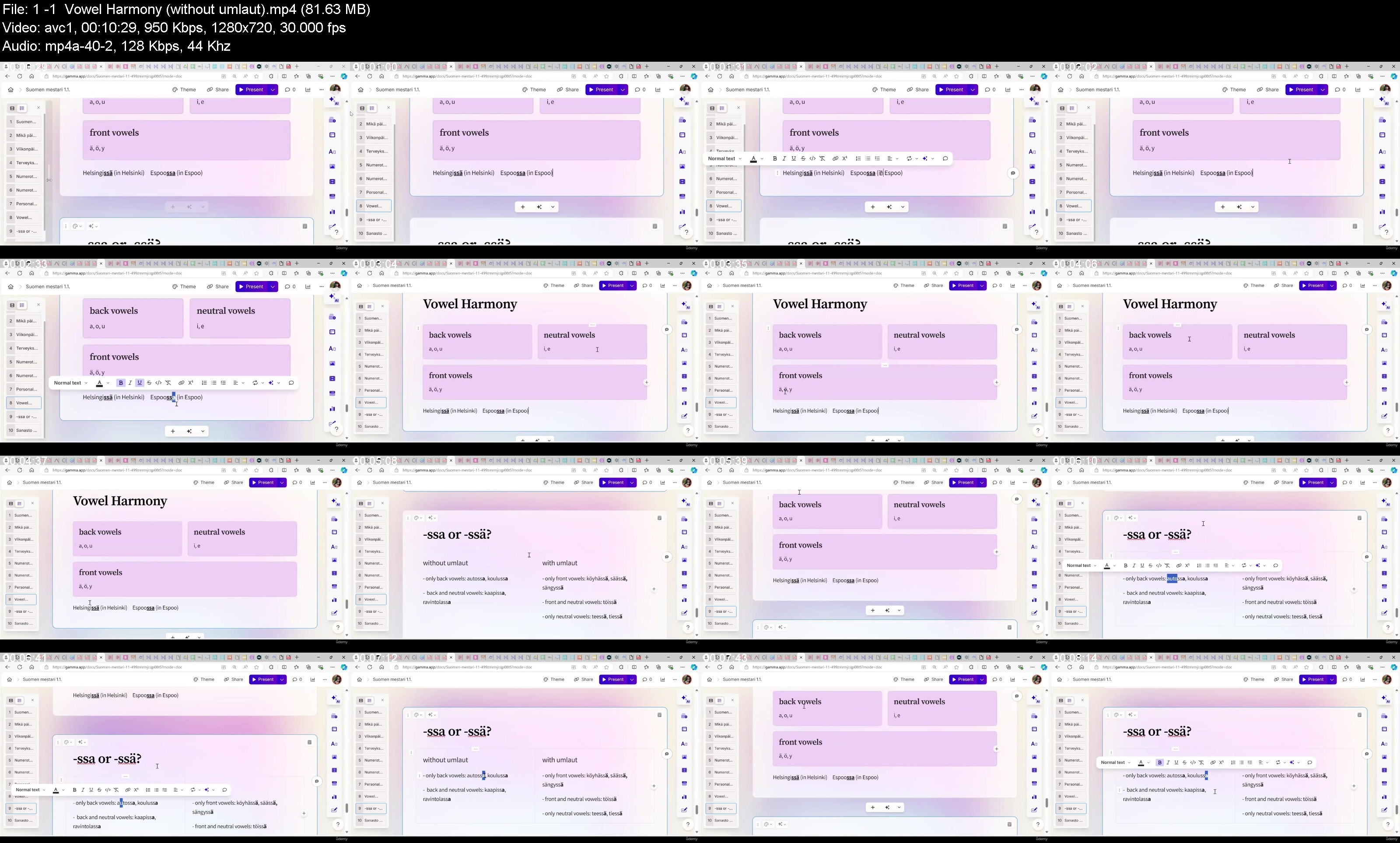Open the comments counter in the 00:05:08 frame header

tap(647, 483)
